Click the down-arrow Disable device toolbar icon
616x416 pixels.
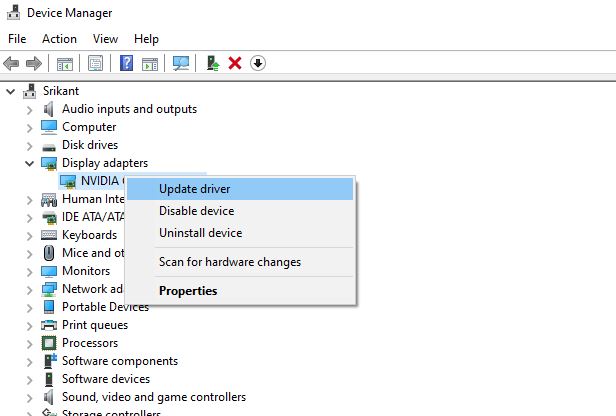258,63
